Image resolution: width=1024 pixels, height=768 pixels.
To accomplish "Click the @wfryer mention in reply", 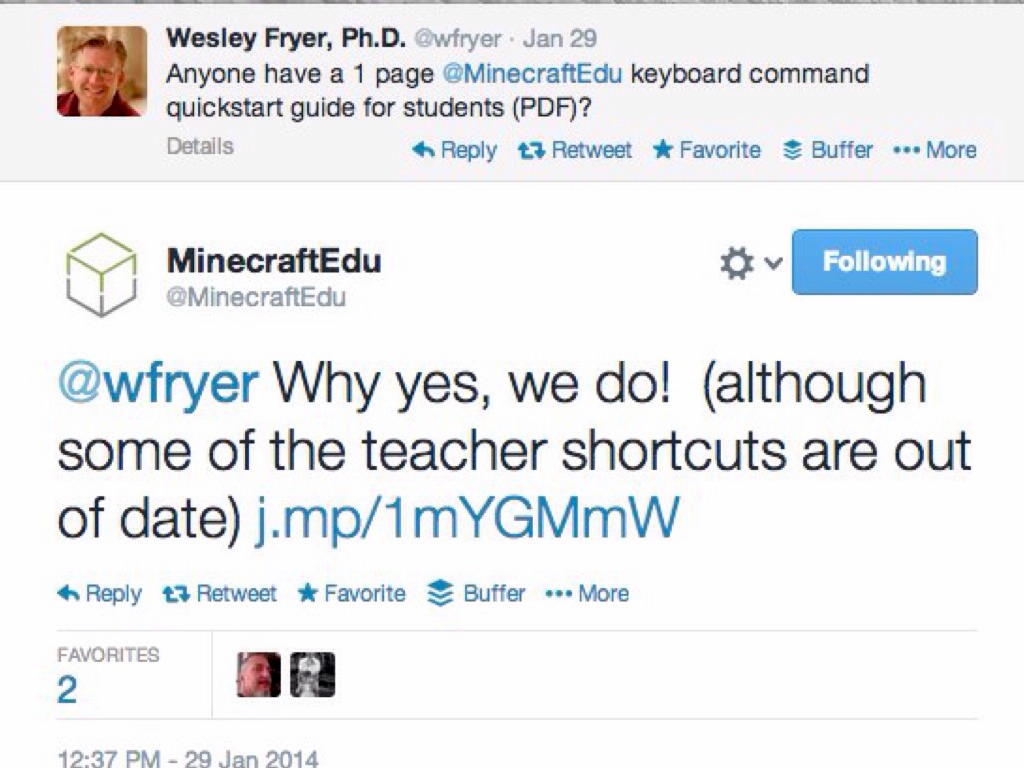I will click(157, 383).
